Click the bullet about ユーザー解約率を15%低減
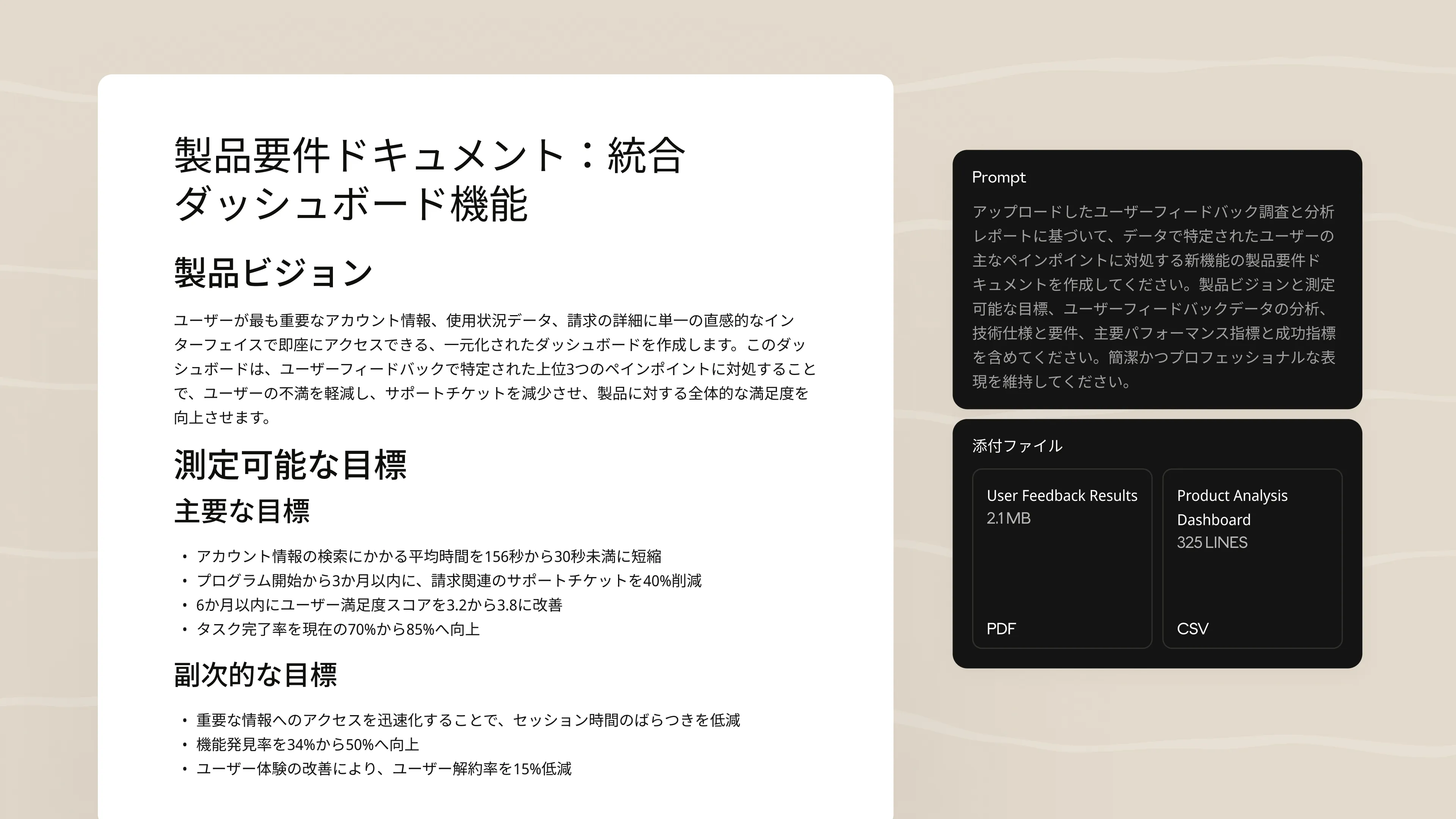 point(384,769)
